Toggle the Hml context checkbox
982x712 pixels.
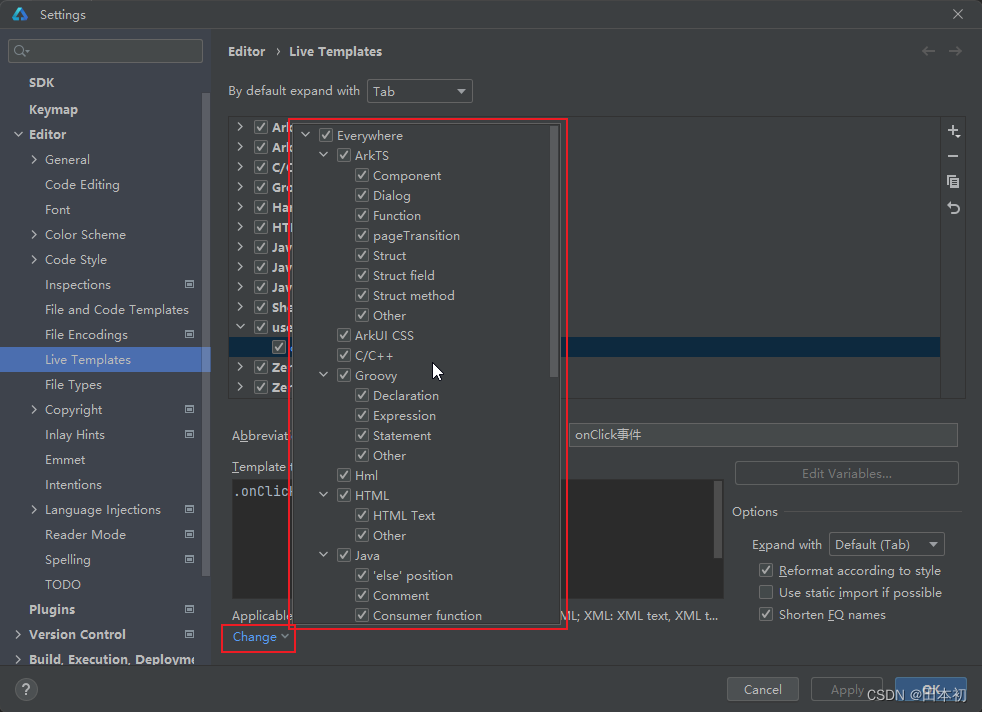344,475
